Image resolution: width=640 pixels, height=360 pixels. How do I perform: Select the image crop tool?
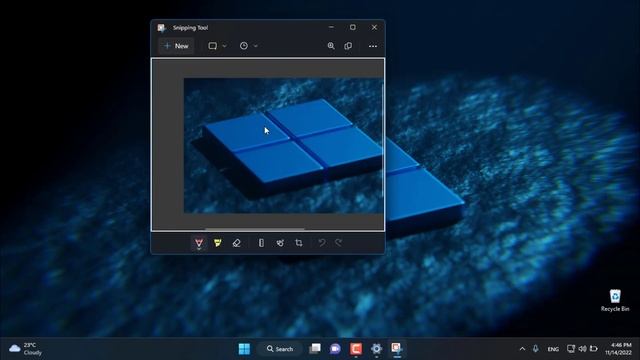point(299,243)
